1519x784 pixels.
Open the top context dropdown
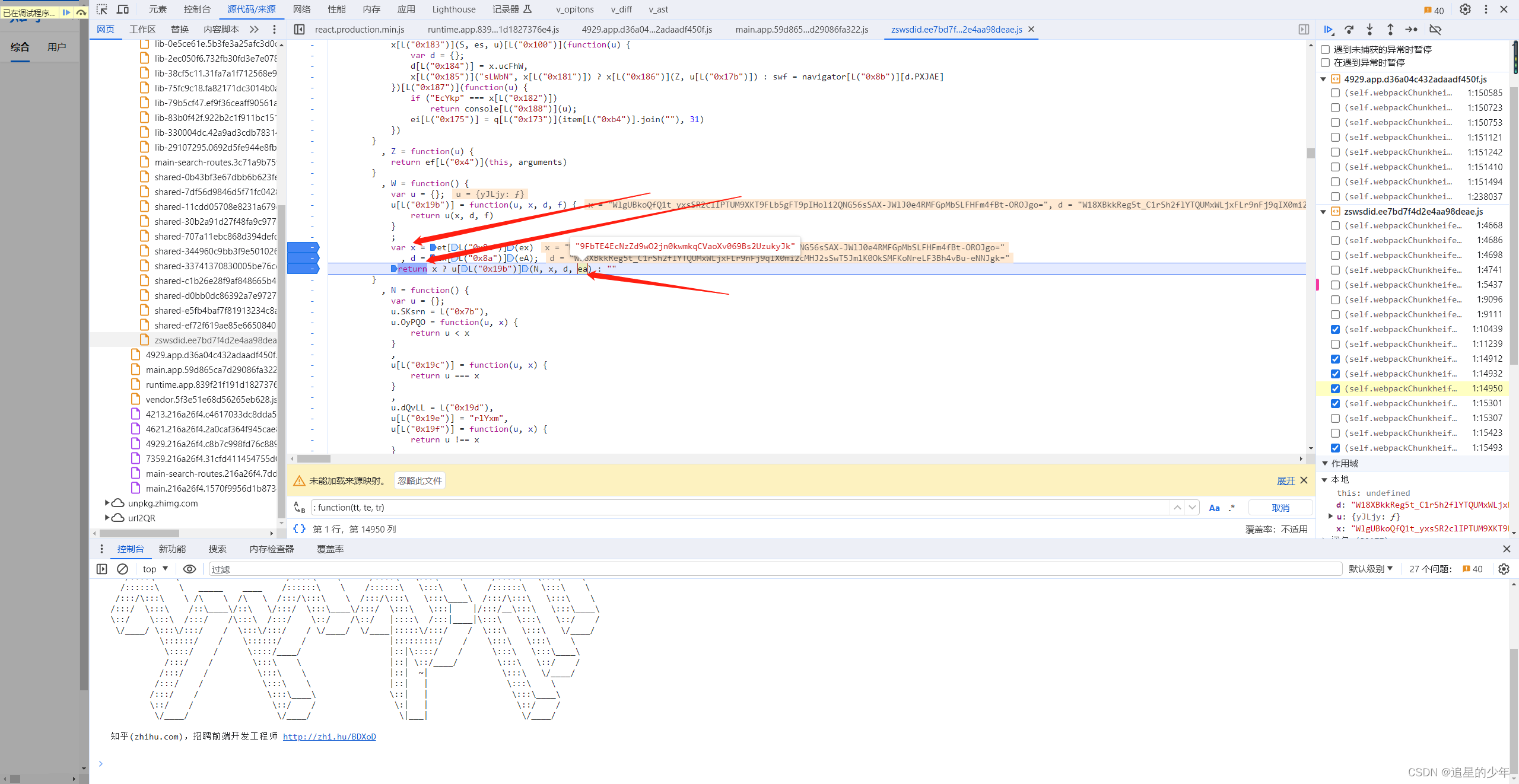[x=155, y=569]
